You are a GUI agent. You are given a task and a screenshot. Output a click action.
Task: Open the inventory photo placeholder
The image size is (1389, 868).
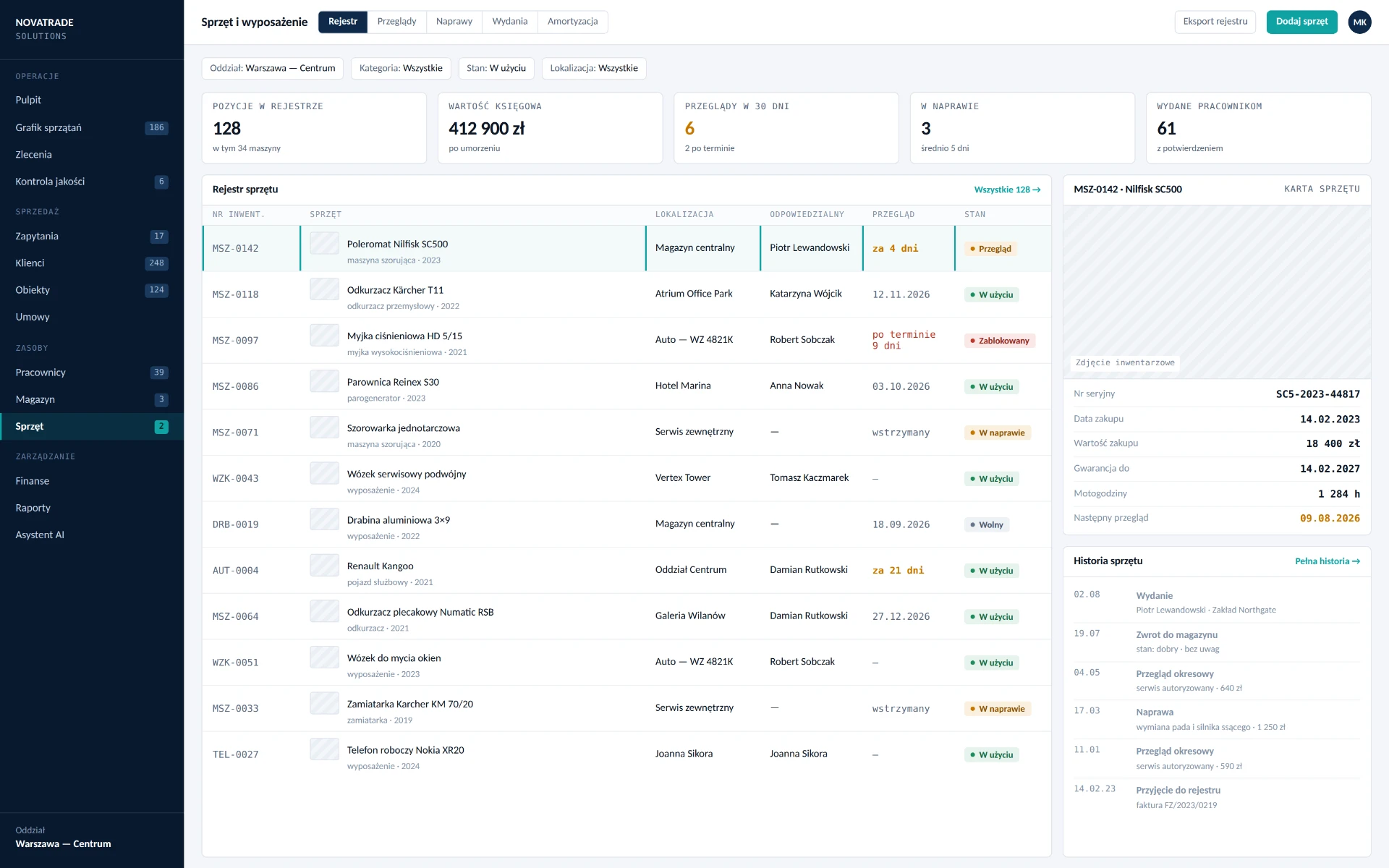point(1217,292)
